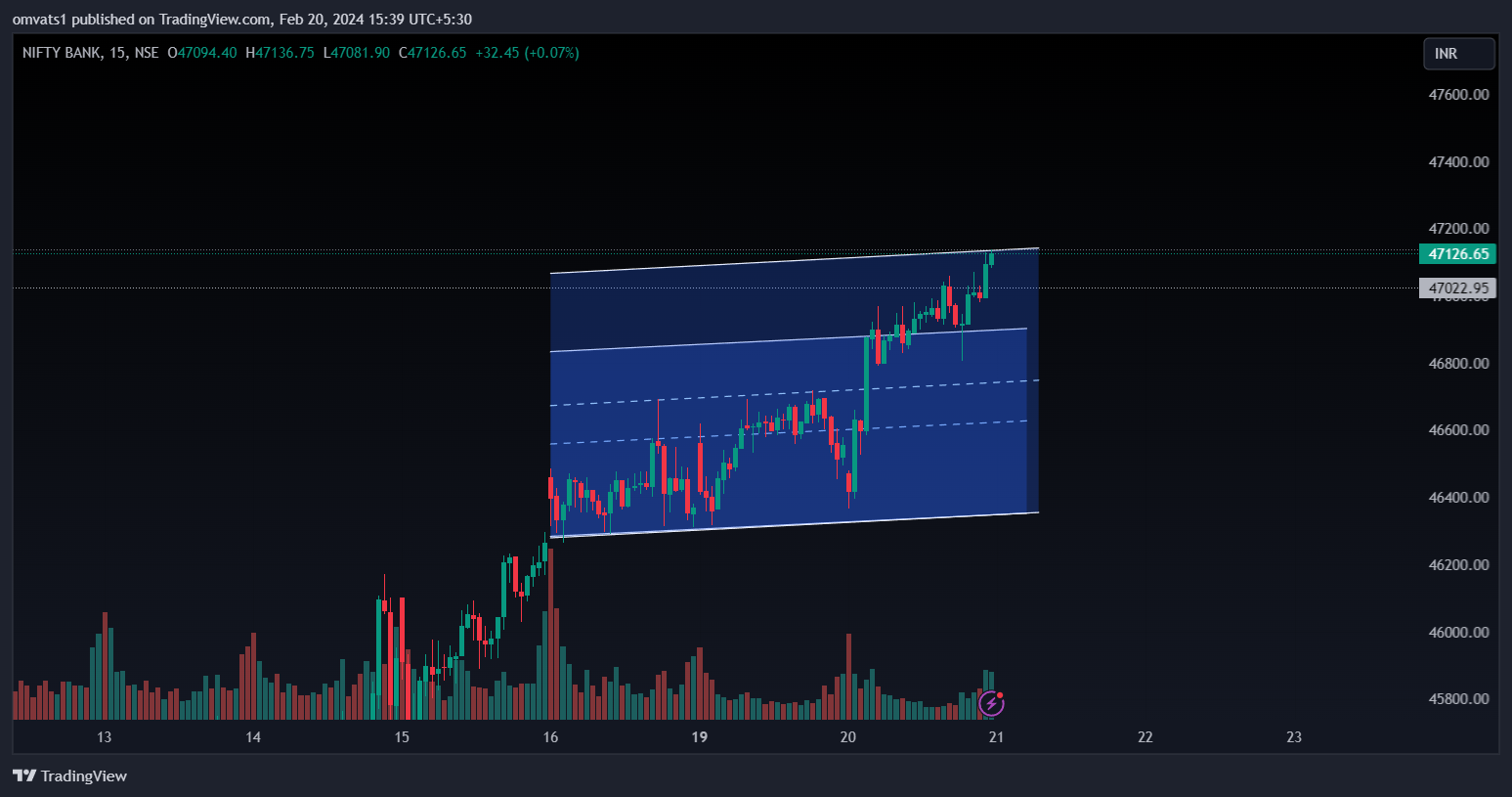
Task: Click date 15 on the time axis
Action: tap(402, 737)
